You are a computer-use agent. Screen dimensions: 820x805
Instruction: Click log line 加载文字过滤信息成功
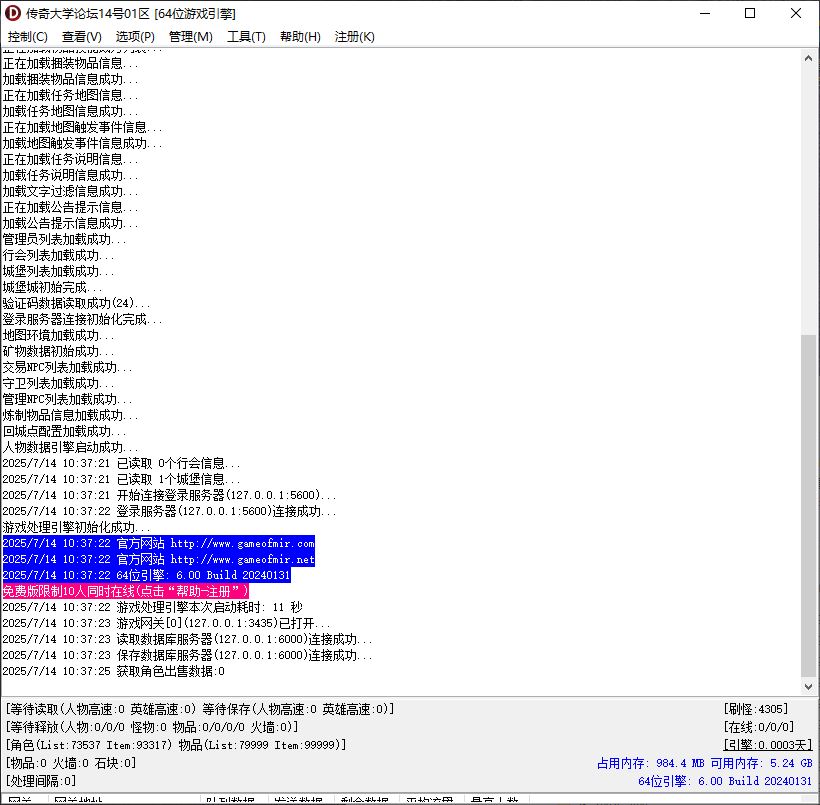coord(71,191)
